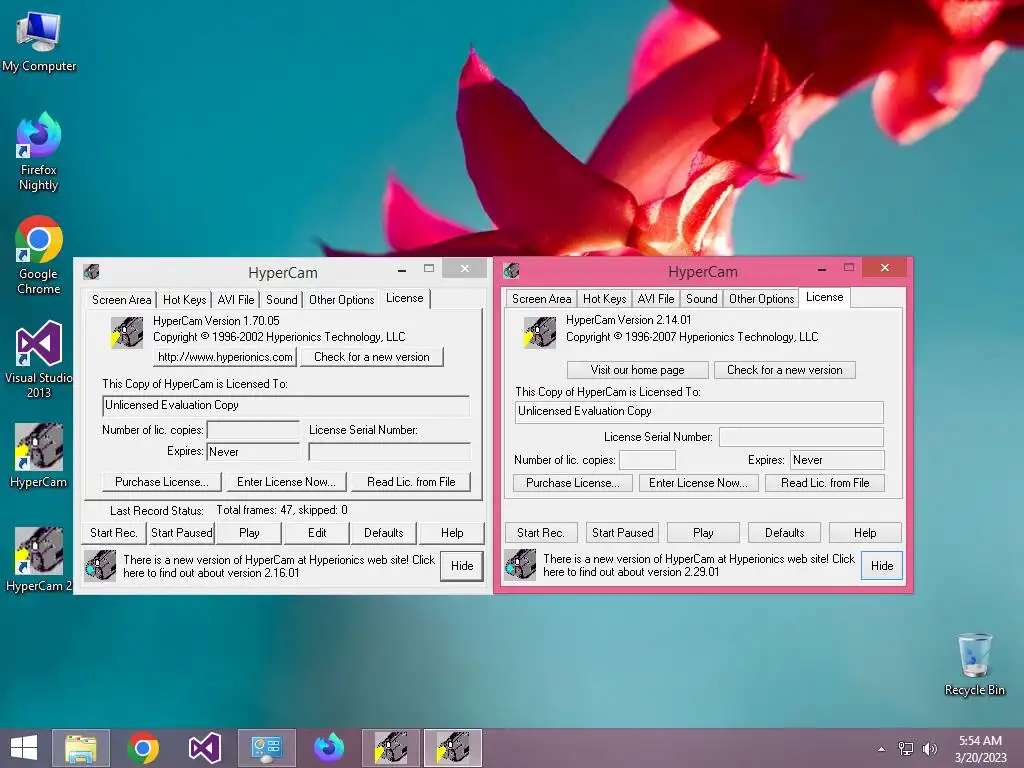
Task: Open network status tray icon
Action: coord(906,749)
